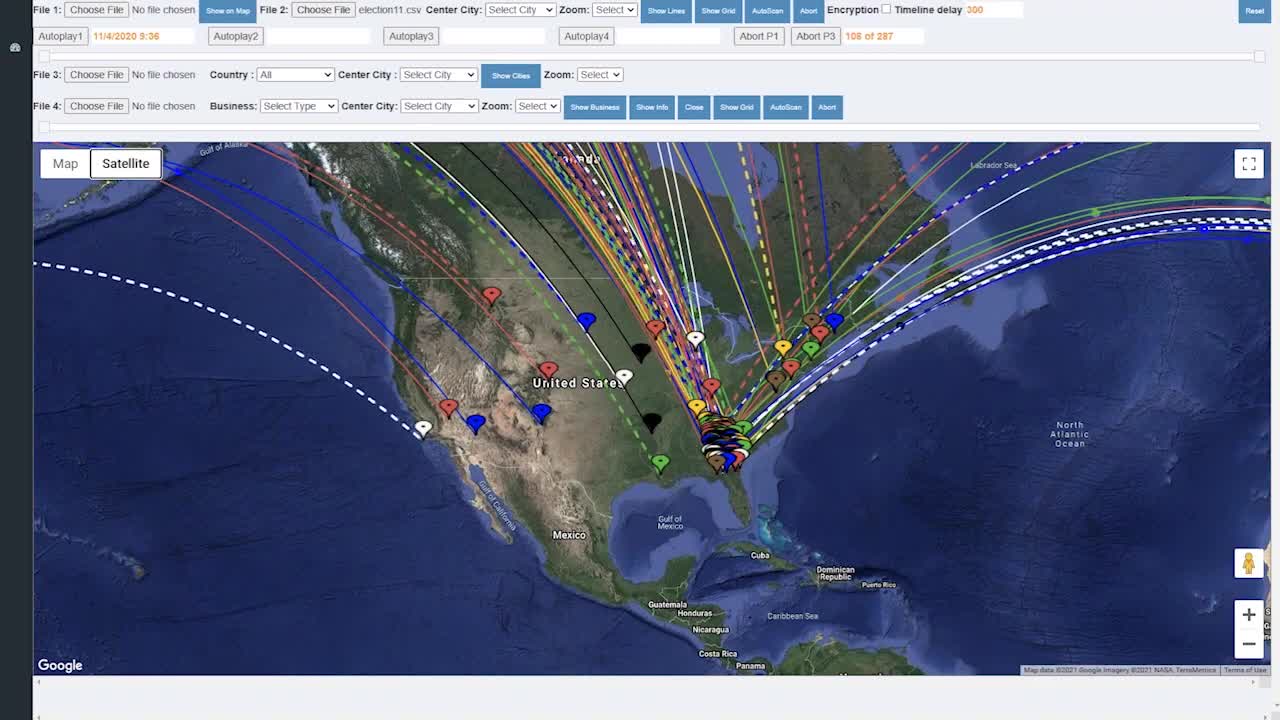Screen dimensions: 1280x720
Task: Choose File for File 1
Action: coord(97,10)
